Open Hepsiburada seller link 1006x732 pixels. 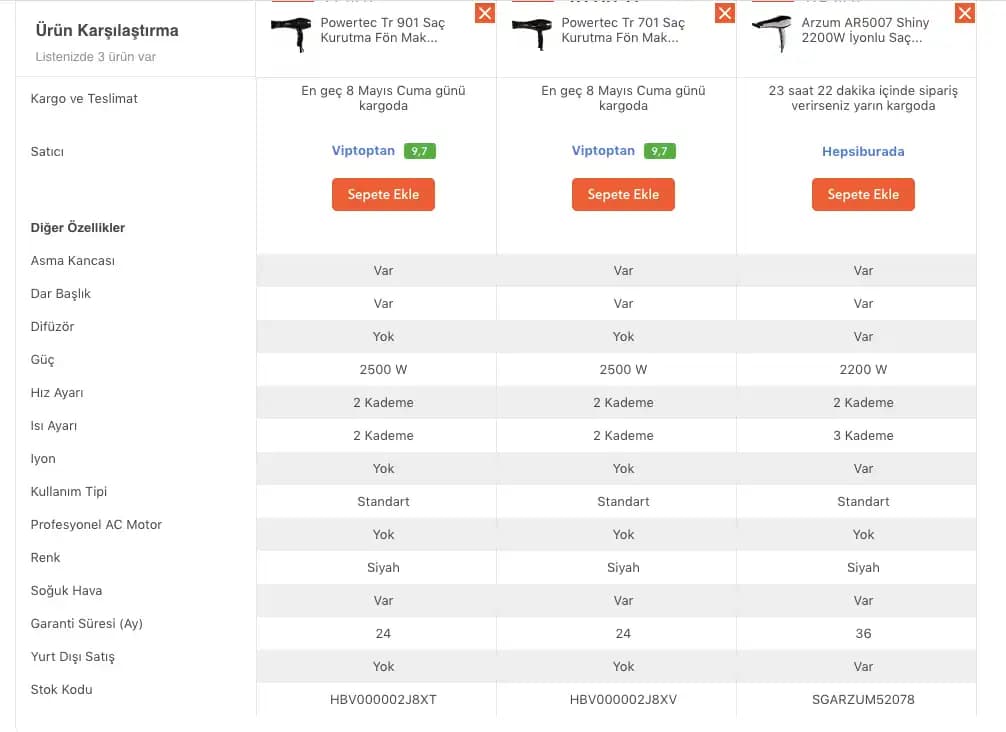[x=863, y=152]
